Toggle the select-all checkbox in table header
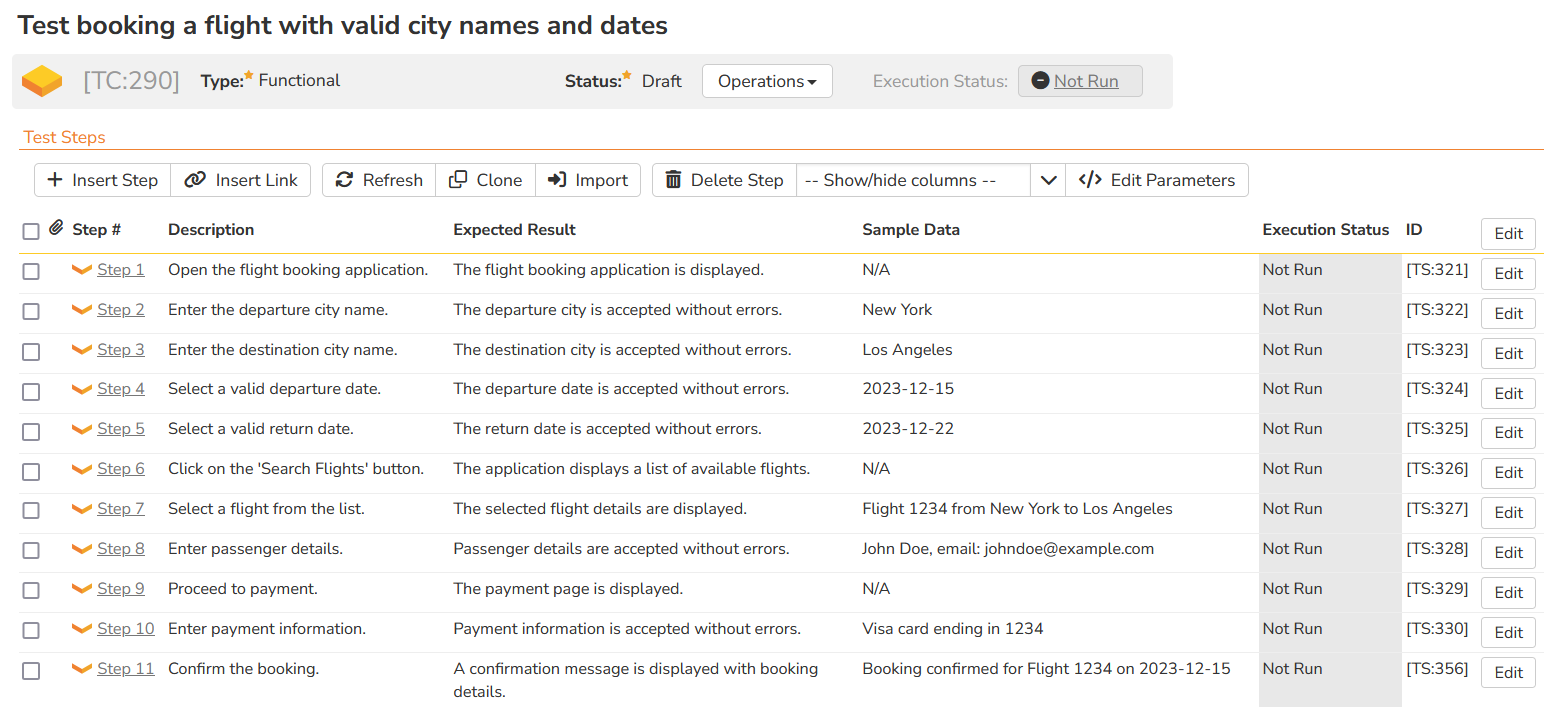 (x=31, y=231)
